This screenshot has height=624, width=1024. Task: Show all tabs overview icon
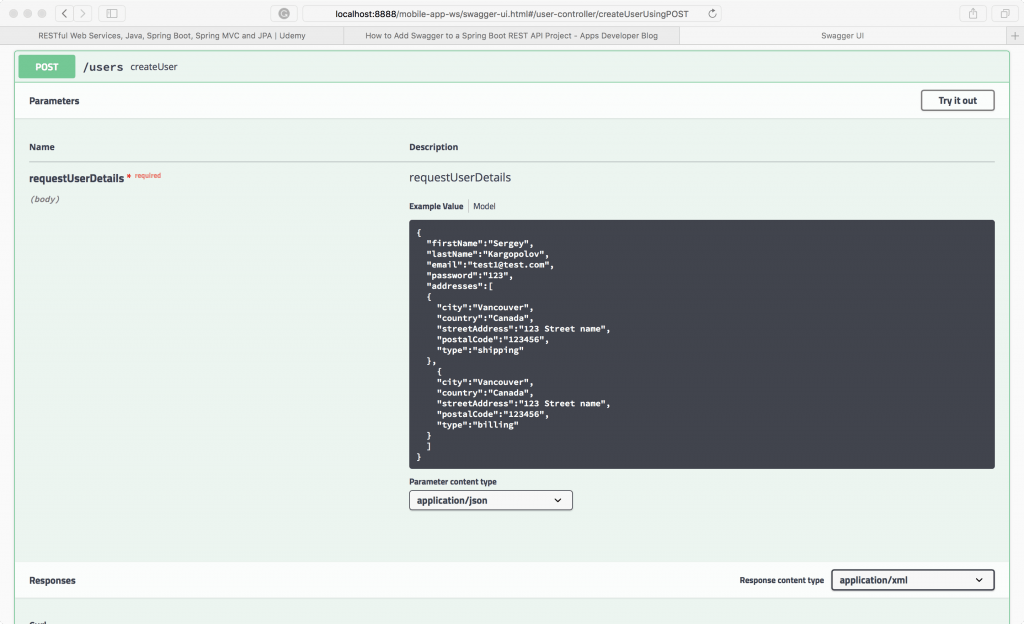click(x=1003, y=14)
